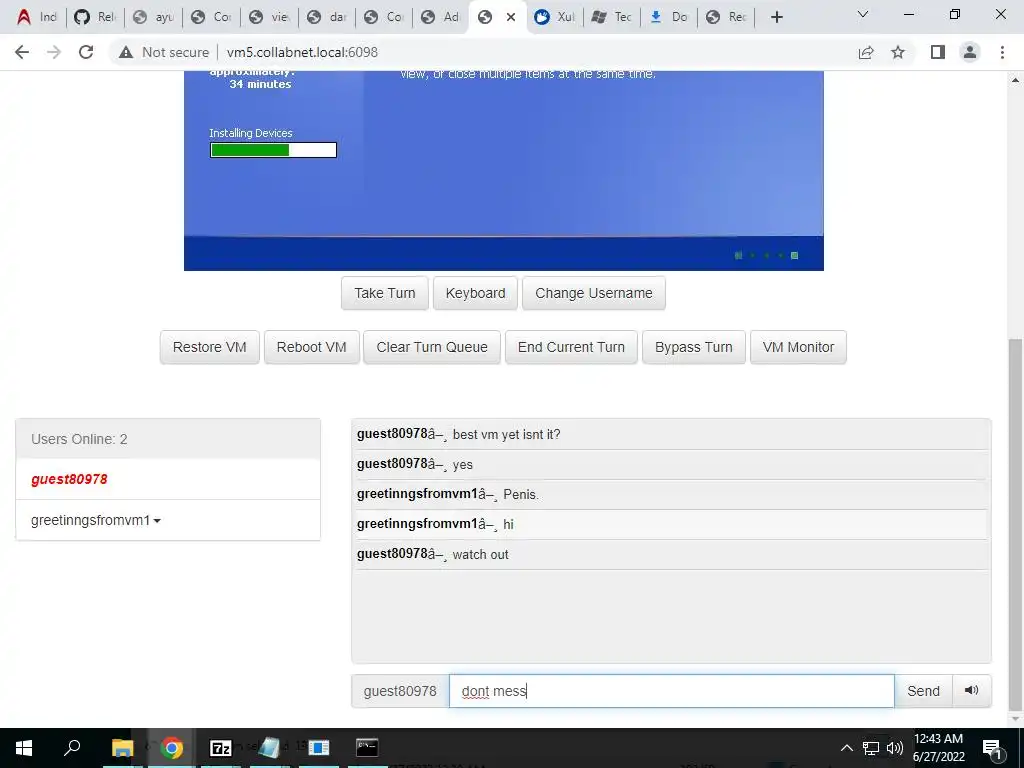Switch to the 'dar' browser tab
Viewport: 1024px width, 768px height.
328,17
